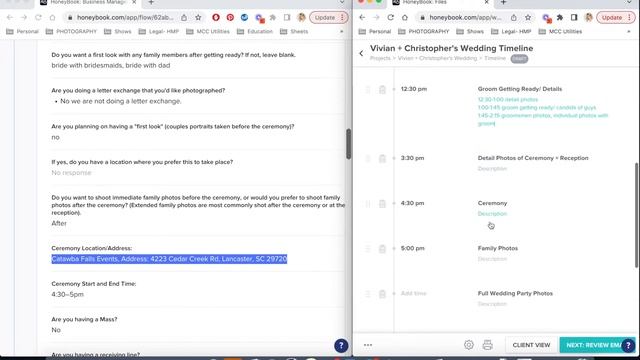The width and height of the screenshot is (640, 360).
Task: Click the red Opera-style extension icon in left browser
Action: tap(216, 18)
